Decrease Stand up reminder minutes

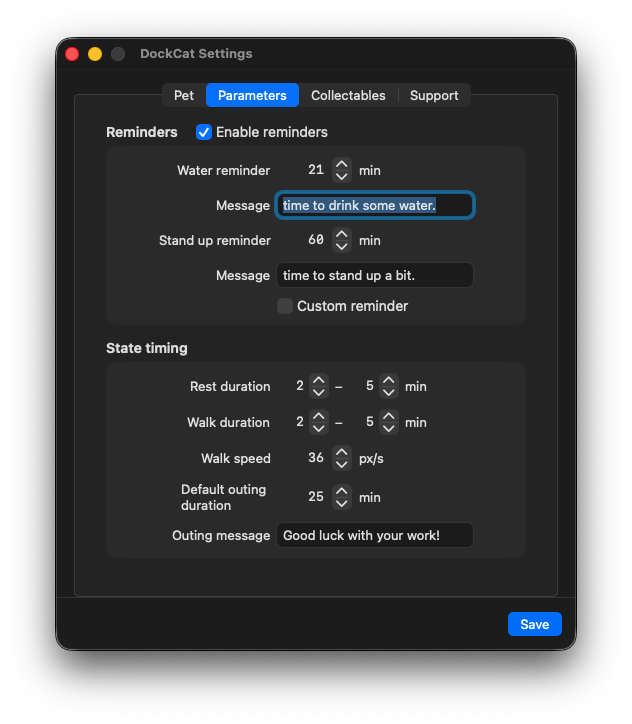pyautogui.click(x=342, y=247)
